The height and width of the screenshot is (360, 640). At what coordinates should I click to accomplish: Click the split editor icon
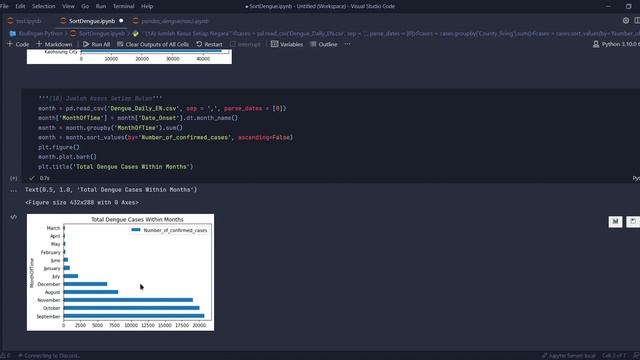[x=637, y=20]
